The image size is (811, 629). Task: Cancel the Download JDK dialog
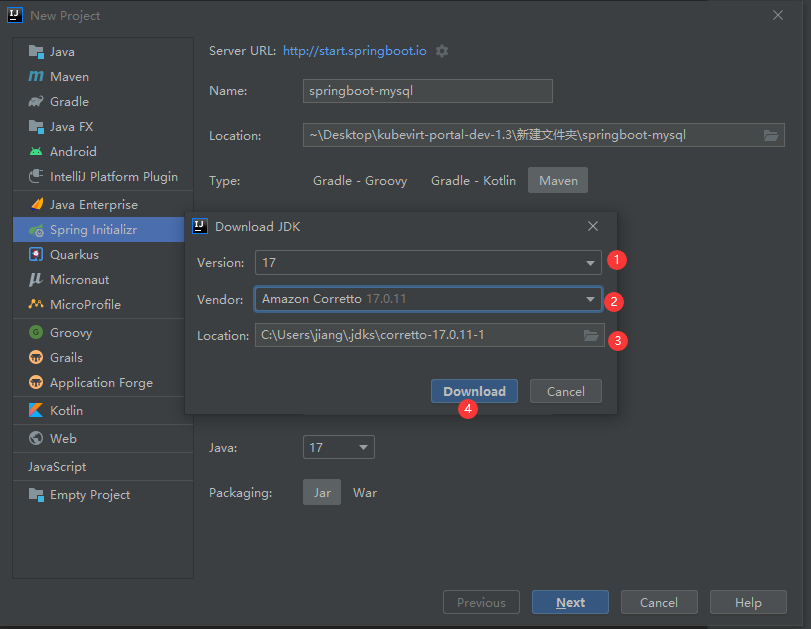pos(566,391)
